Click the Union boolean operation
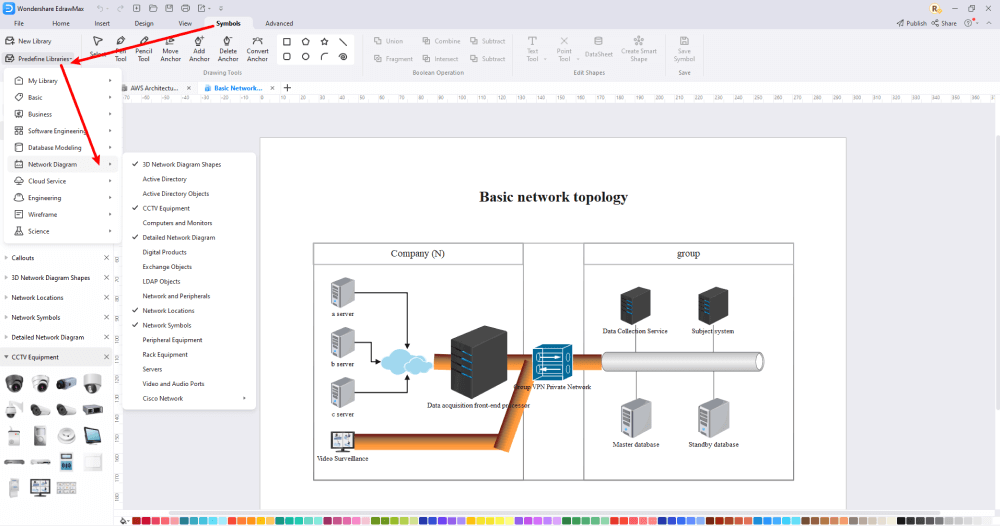Image resolution: width=1000 pixels, height=526 pixels. point(388,41)
